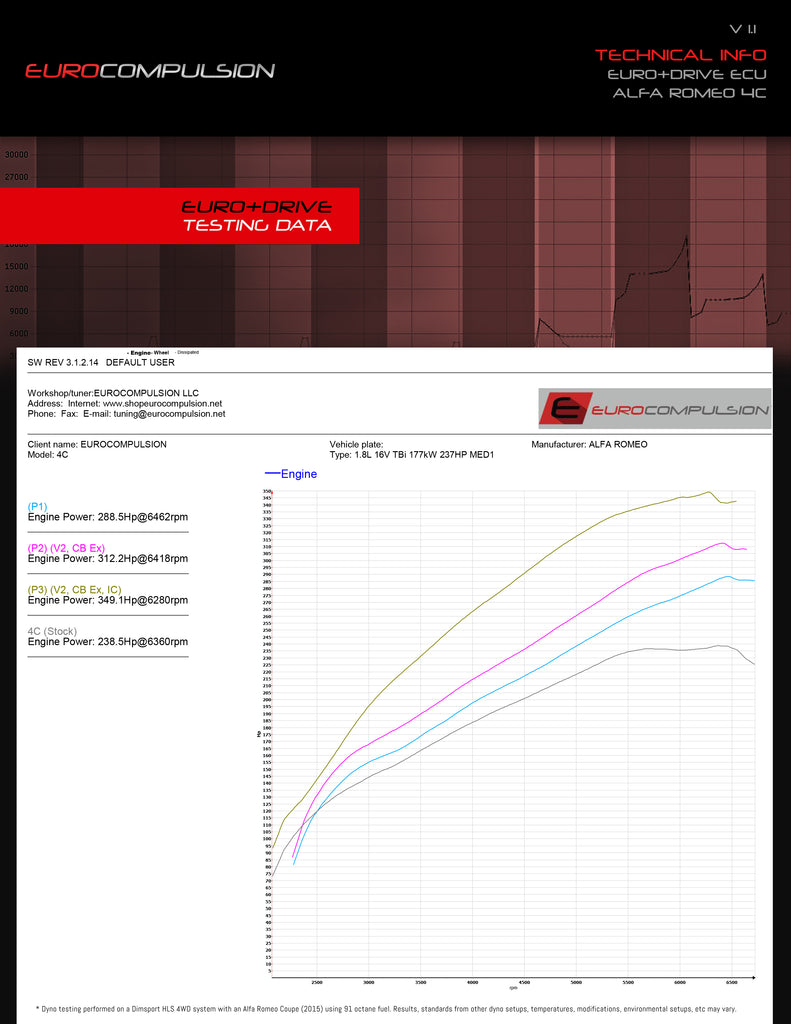Screen dimensions: 791x1024
Task: Click the Manufacturer: ALFA ROMEO field
Action: [x=589, y=444]
